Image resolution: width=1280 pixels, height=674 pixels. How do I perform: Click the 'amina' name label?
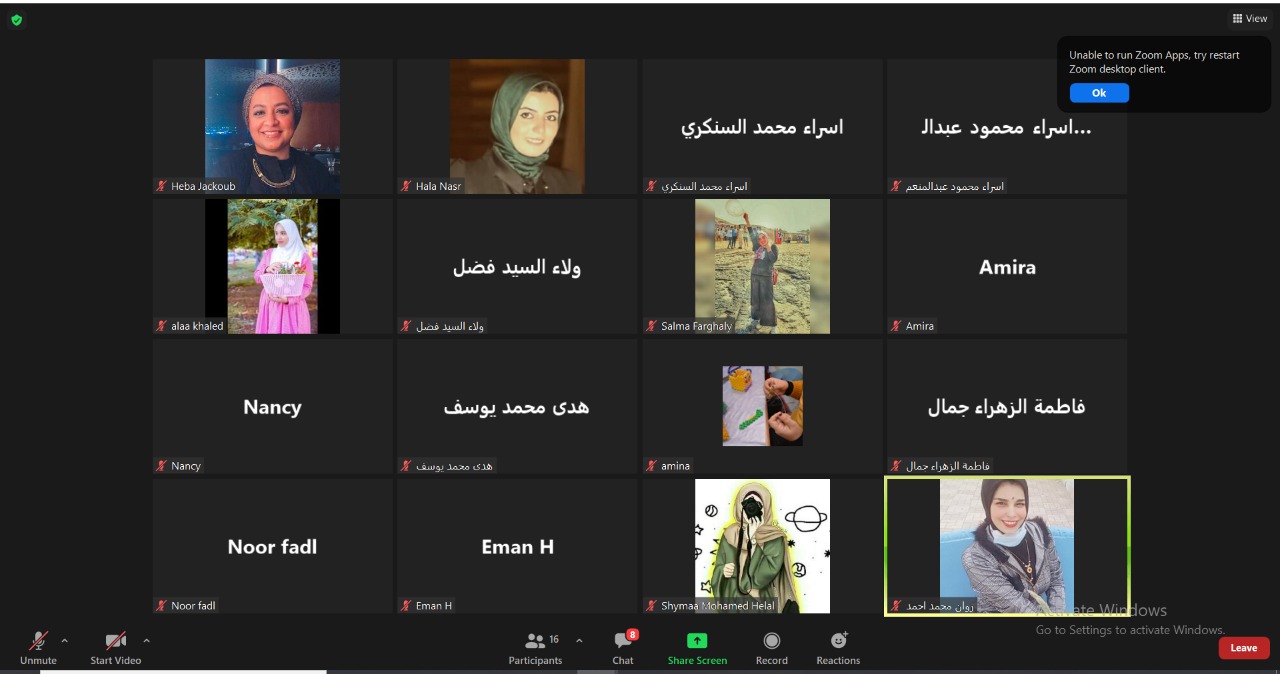pos(675,466)
